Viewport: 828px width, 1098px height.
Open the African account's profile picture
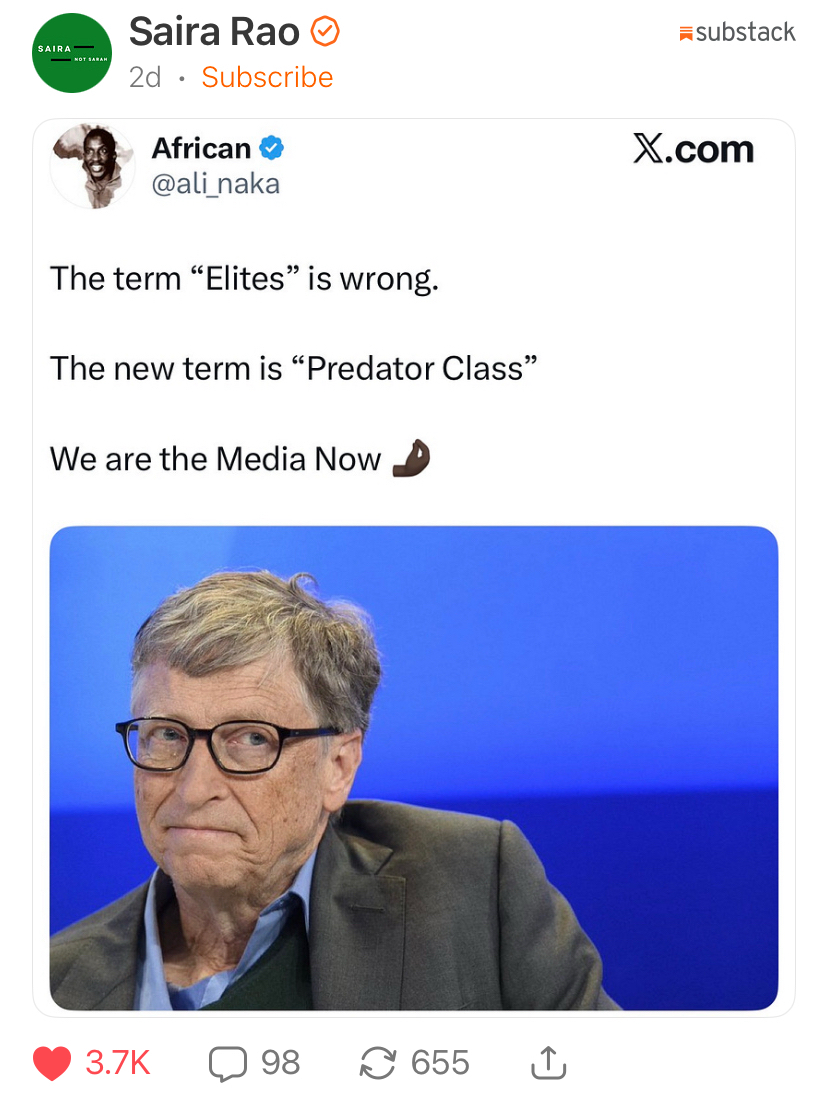tap(92, 166)
